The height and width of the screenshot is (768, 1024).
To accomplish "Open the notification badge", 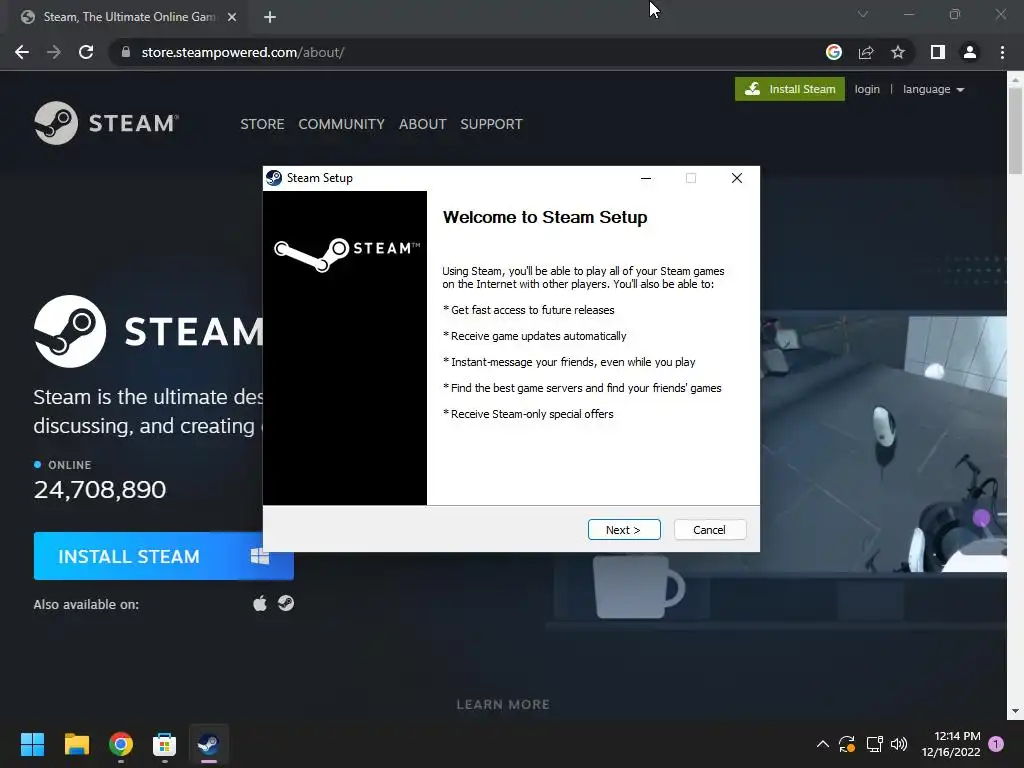I will (996, 744).
